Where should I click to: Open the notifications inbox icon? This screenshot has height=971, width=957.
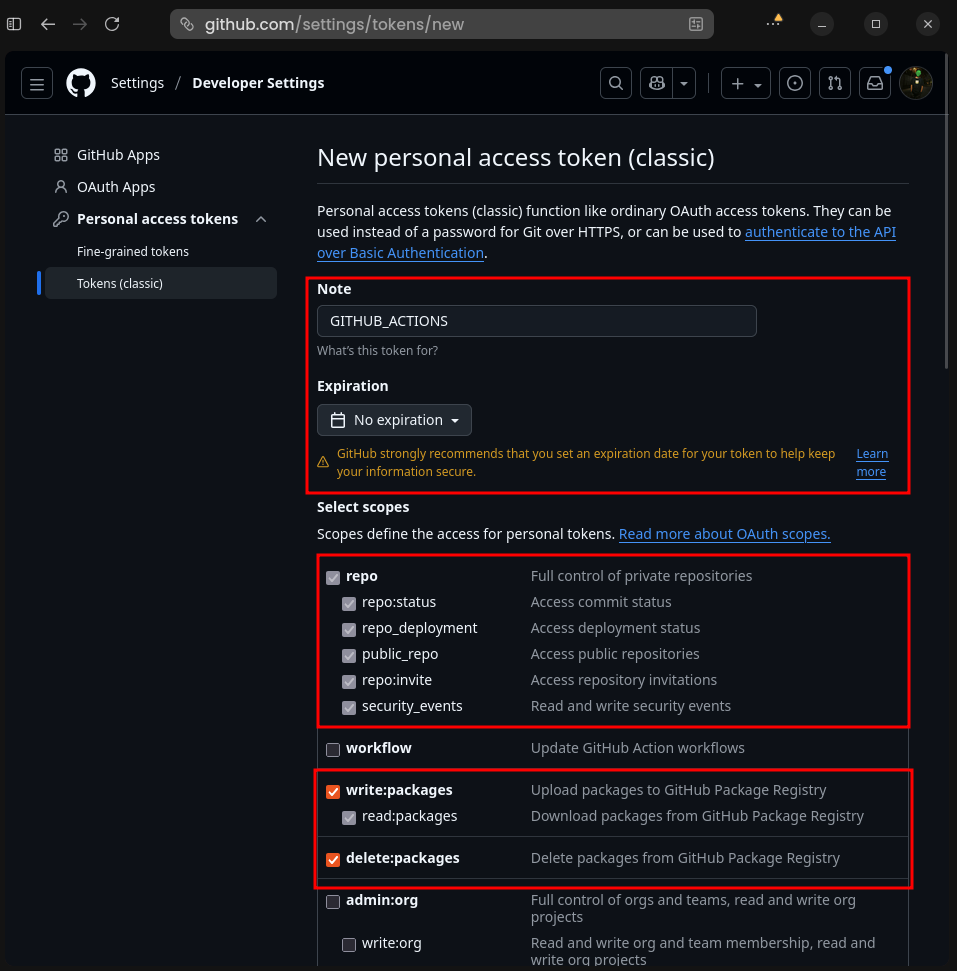click(874, 83)
